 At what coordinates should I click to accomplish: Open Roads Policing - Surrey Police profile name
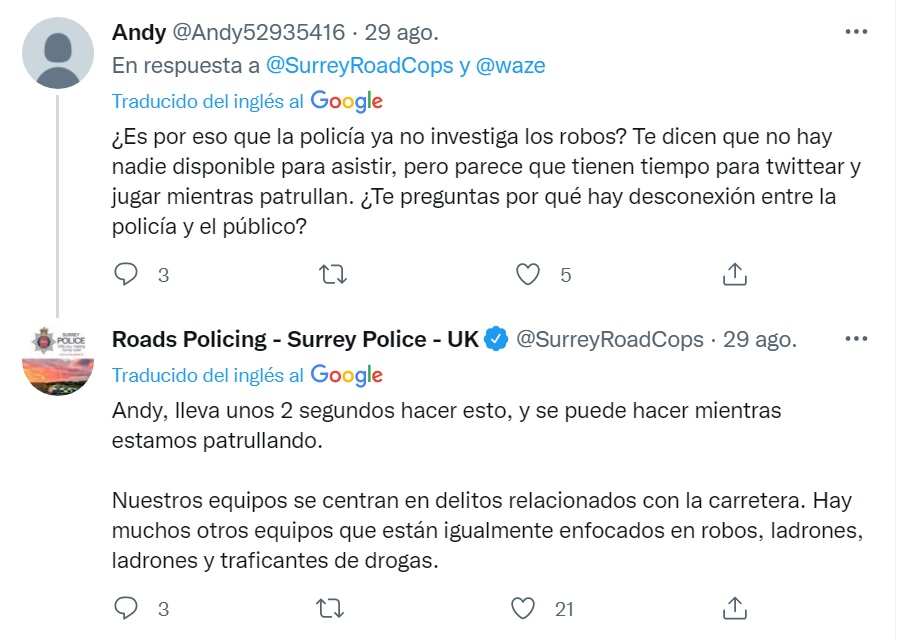[295, 339]
